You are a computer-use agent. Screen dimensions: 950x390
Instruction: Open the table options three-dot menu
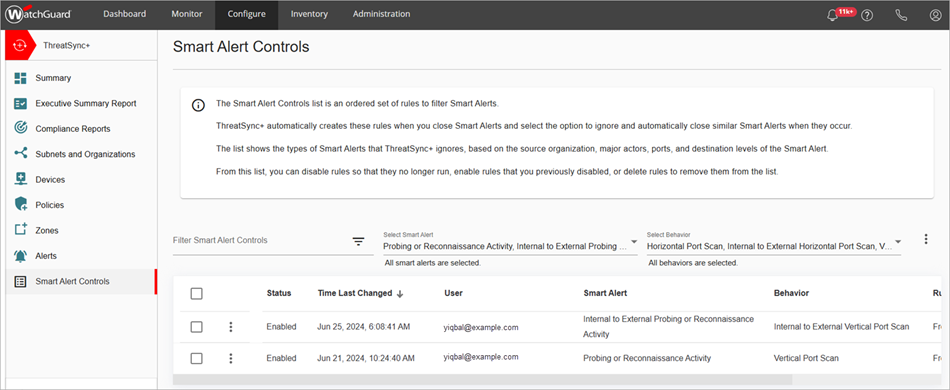click(926, 239)
